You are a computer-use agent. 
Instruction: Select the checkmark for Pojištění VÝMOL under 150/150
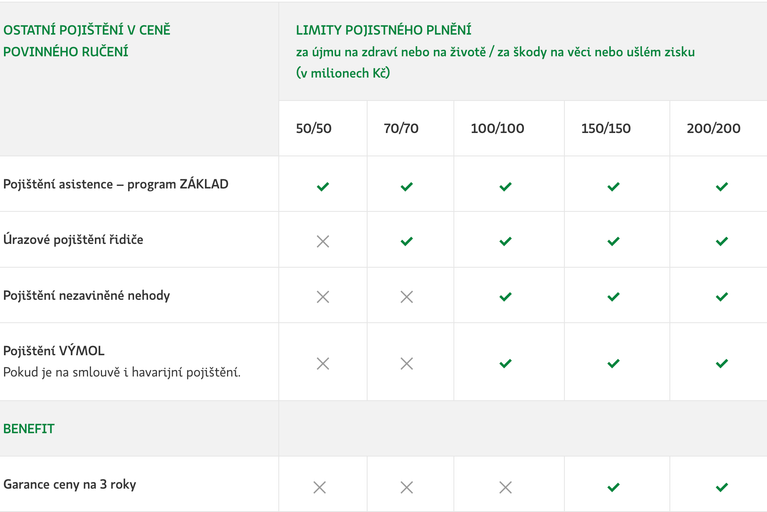[613, 363]
